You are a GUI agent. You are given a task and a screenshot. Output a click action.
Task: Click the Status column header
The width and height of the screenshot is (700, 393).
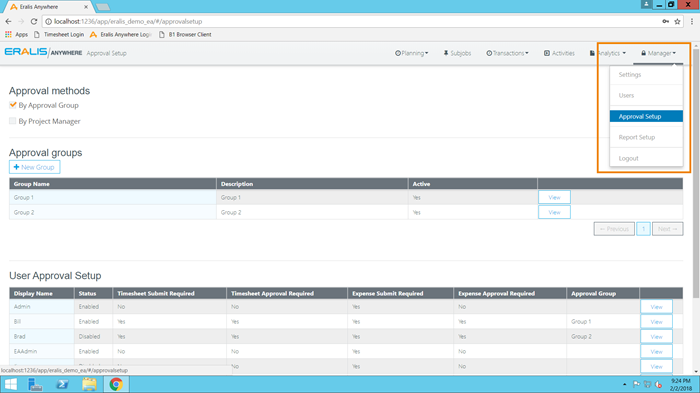click(93, 293)
